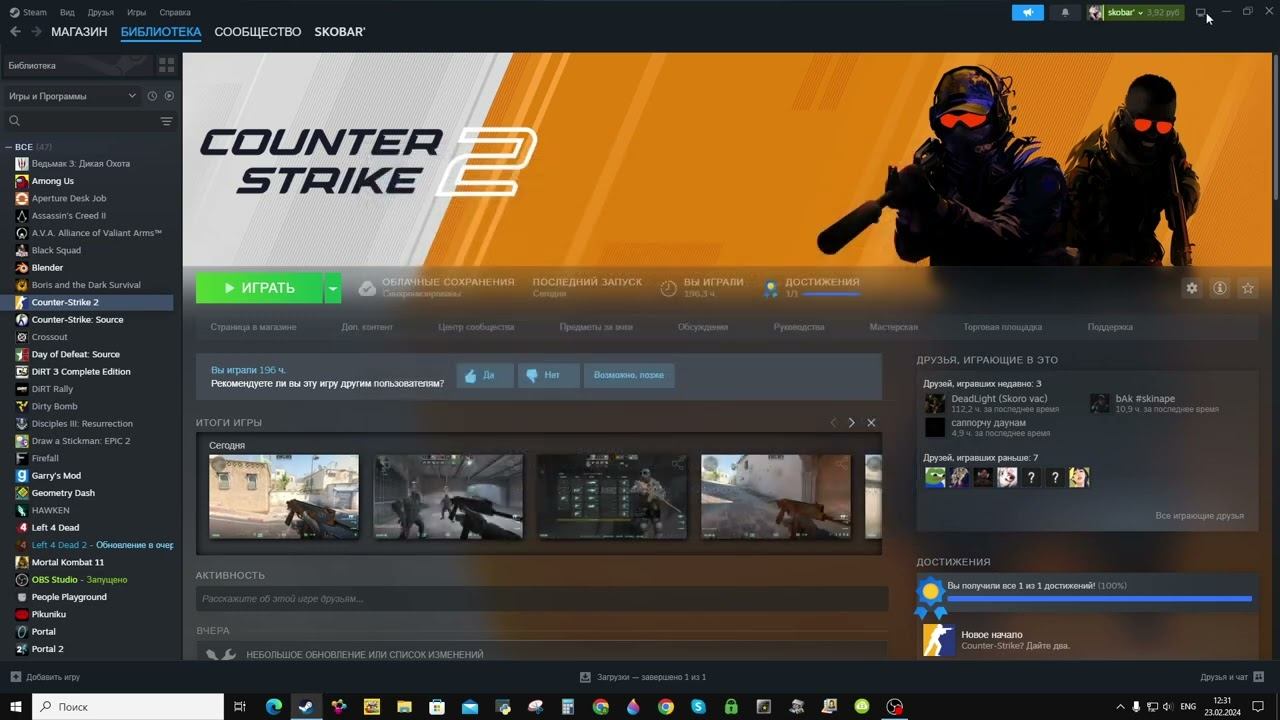The height and width of the screenshot is (720, 1280).
Task: Collapse the ВСЕ games category
Action: (8, 147)
